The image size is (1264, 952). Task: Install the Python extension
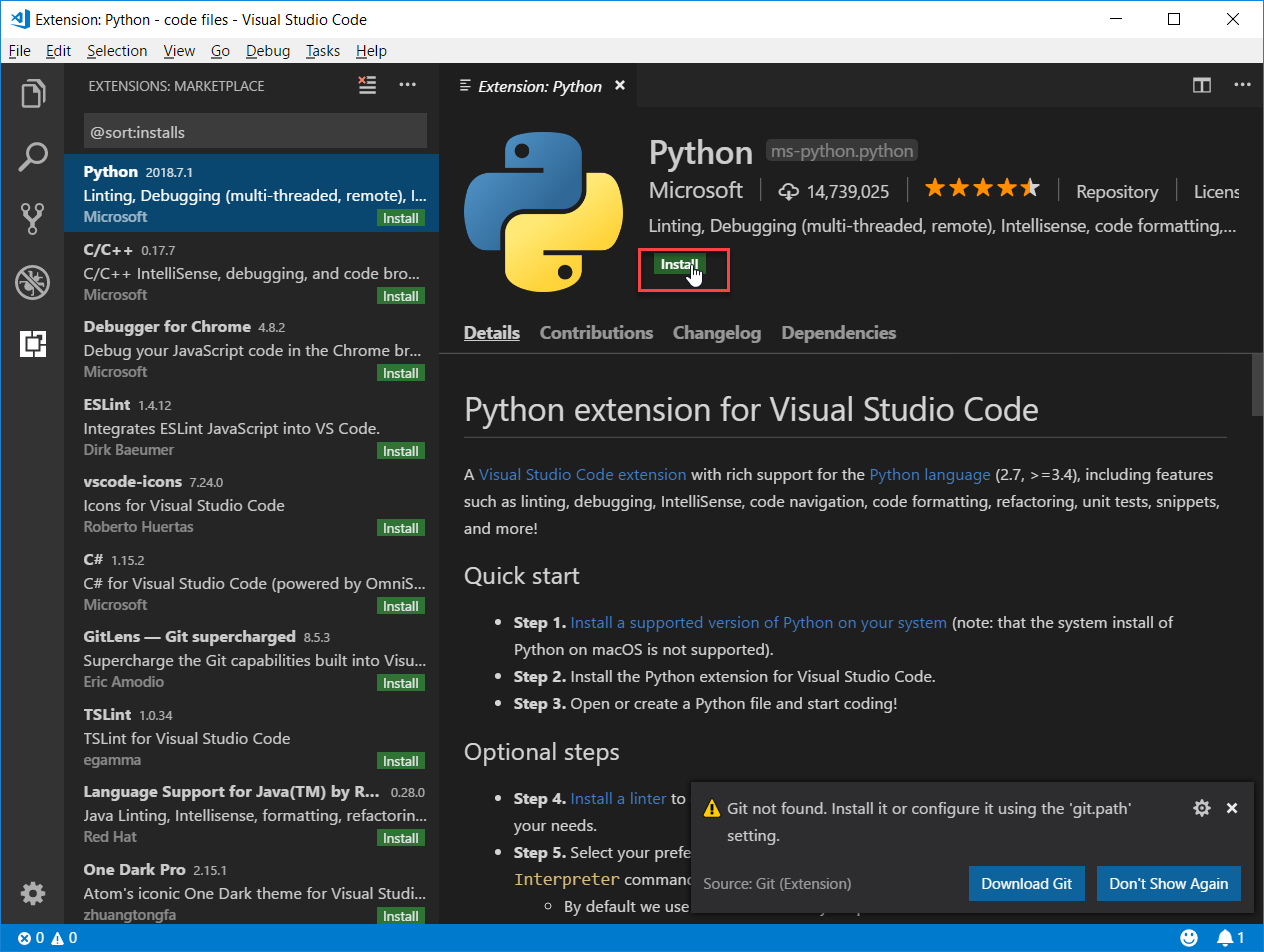tap(679, 264)
